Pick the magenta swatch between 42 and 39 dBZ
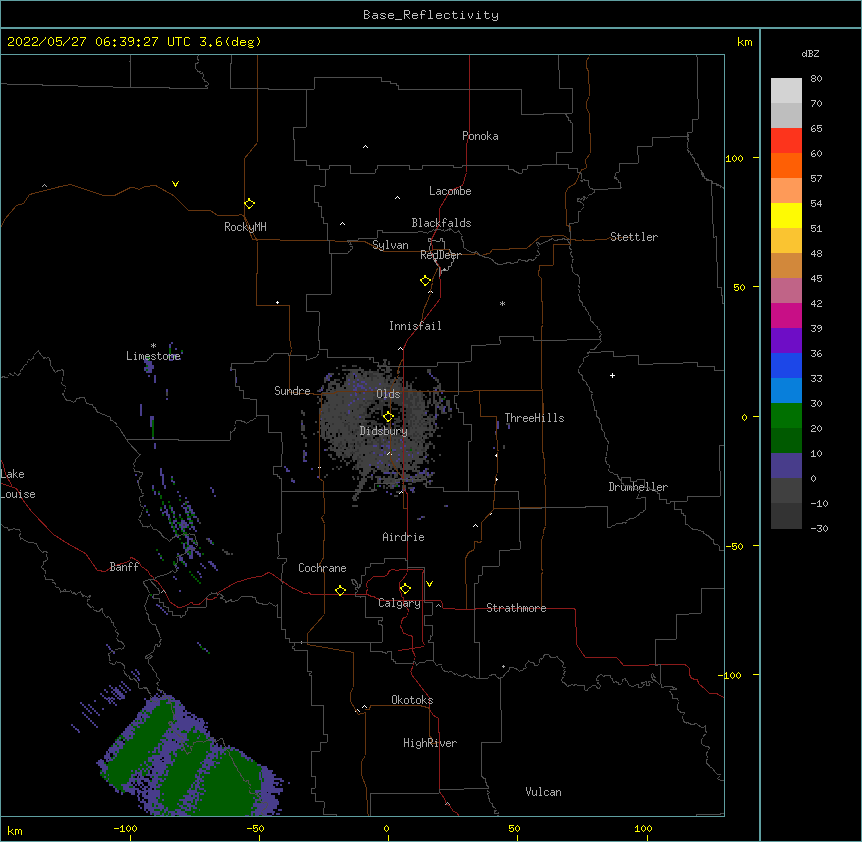This screenshot has width=862, height=842. (x=786, y=315)
